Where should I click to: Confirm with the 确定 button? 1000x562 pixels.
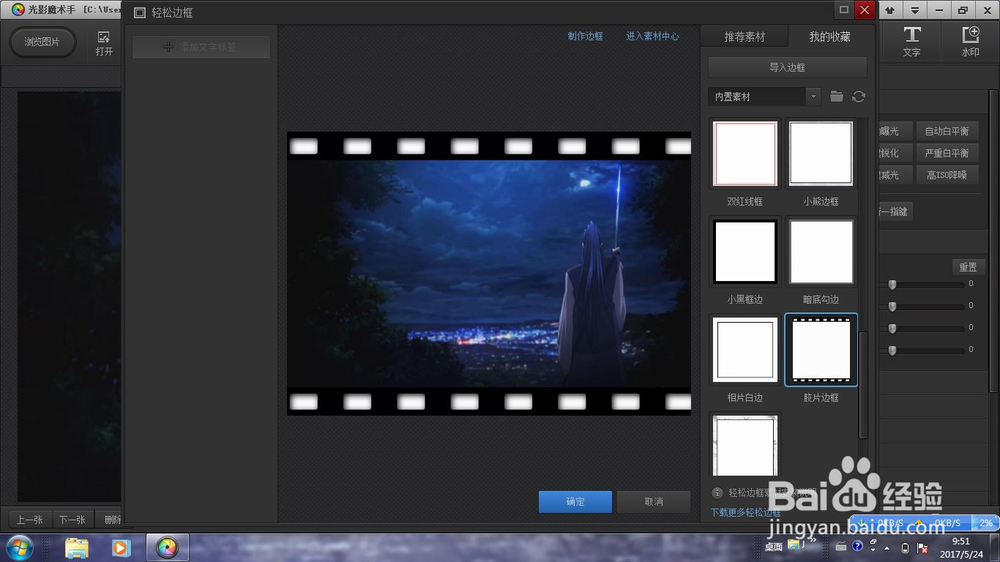coord(575,501)
